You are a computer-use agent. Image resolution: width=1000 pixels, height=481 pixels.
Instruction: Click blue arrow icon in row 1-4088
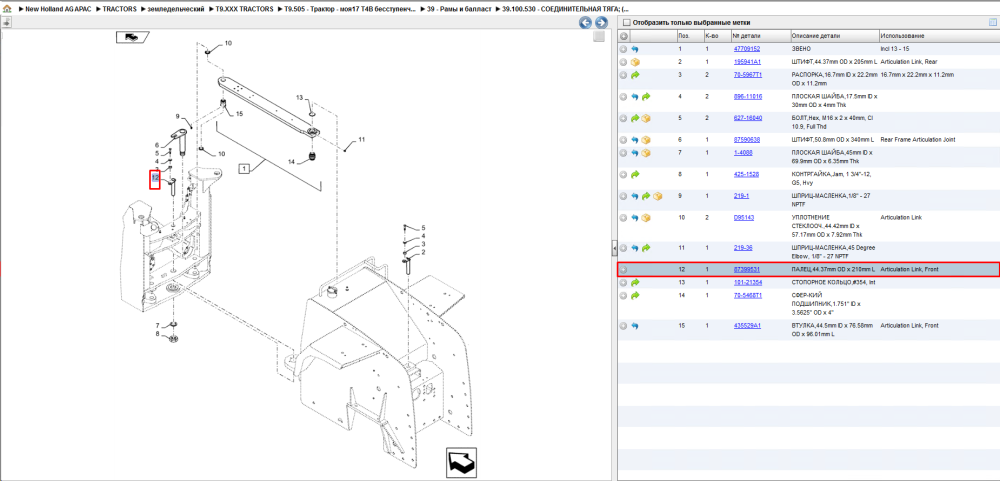(x=635, y=153)
